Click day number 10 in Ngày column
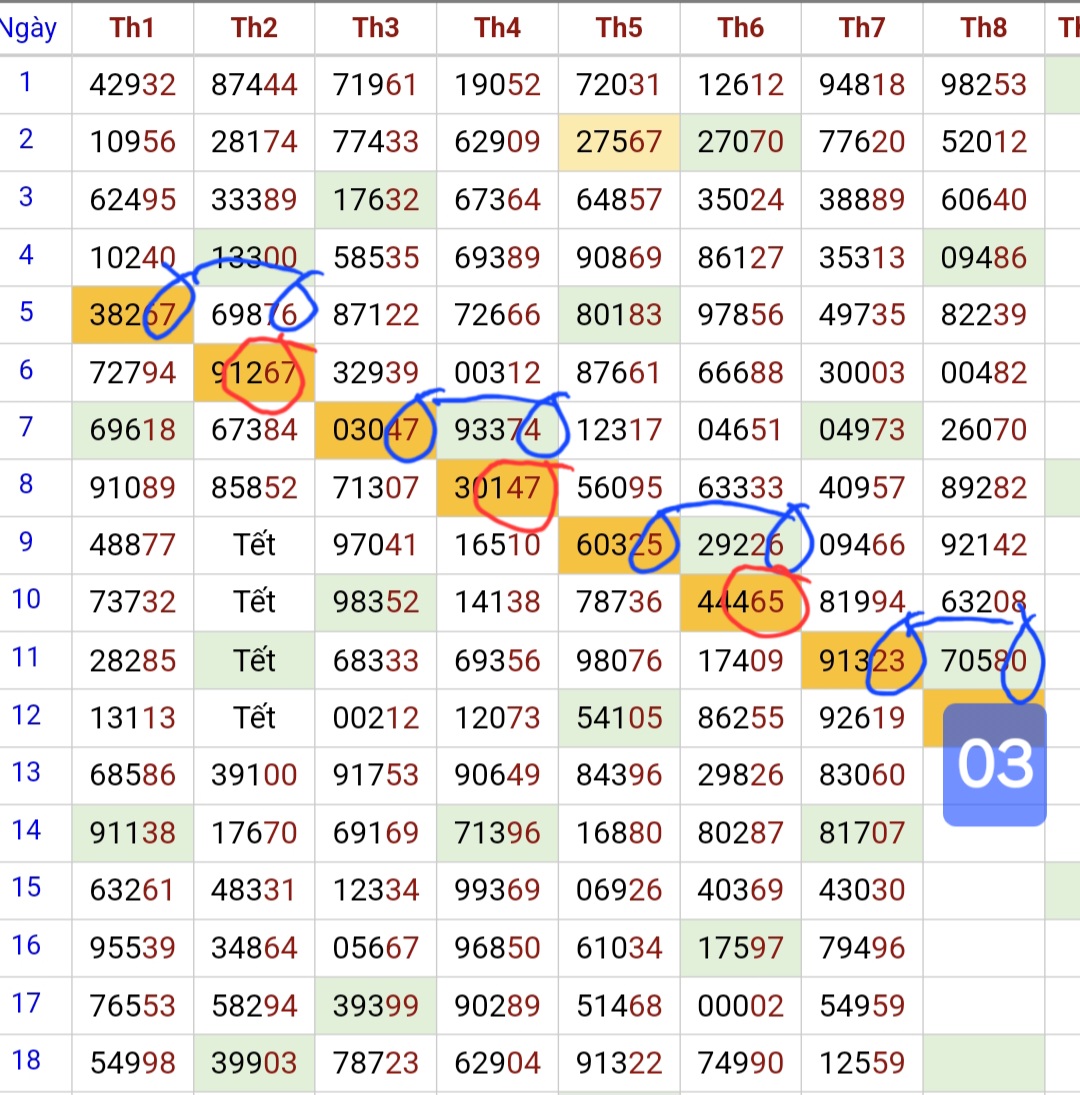 coord(26,599)
